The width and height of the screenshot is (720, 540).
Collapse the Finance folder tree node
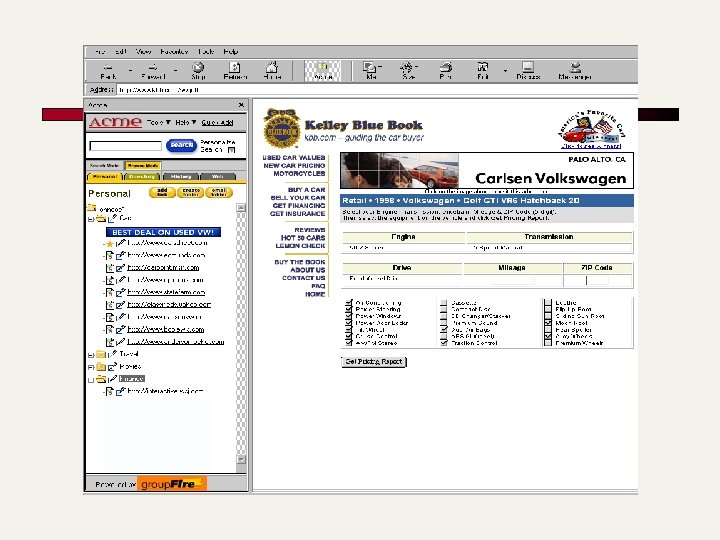click(91, 380)
